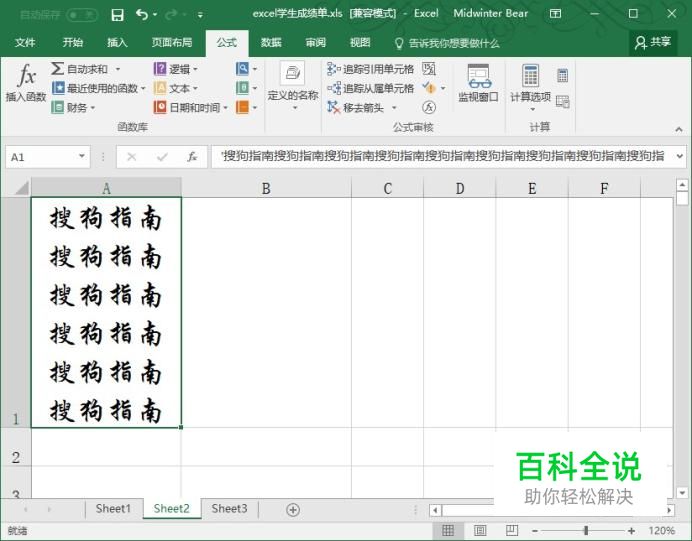This screenshot has height=541, width=692.
Task: Expand the AutoSum dropdown arrow
Action: click(118, 69)
